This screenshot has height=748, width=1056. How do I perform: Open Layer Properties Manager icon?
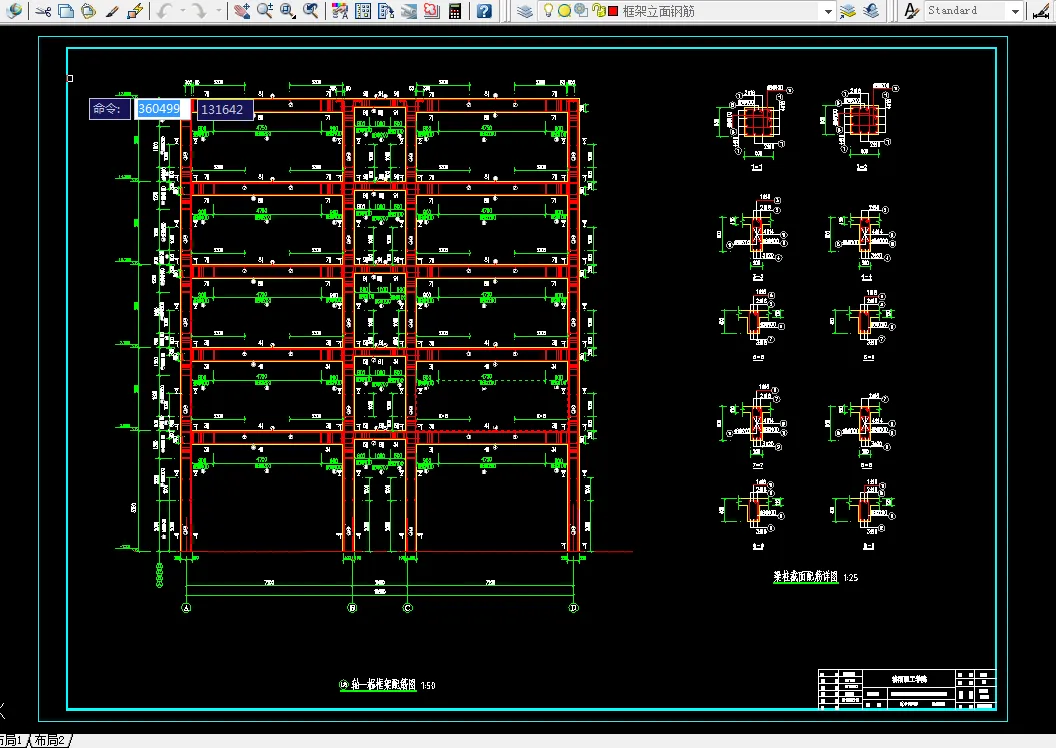tap(525, 11)
